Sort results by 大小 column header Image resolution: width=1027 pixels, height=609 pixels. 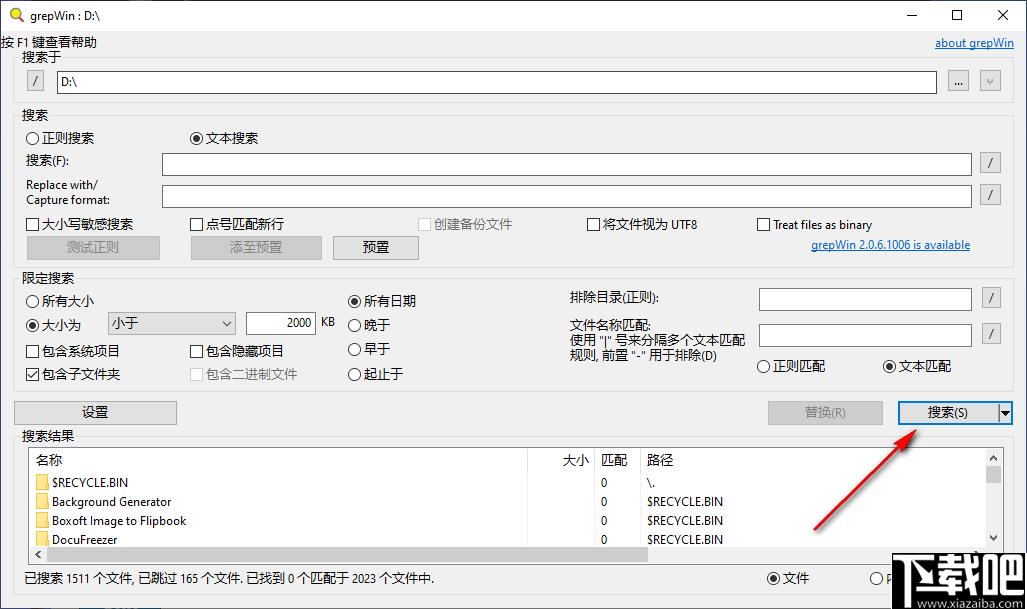coord(561,460)
